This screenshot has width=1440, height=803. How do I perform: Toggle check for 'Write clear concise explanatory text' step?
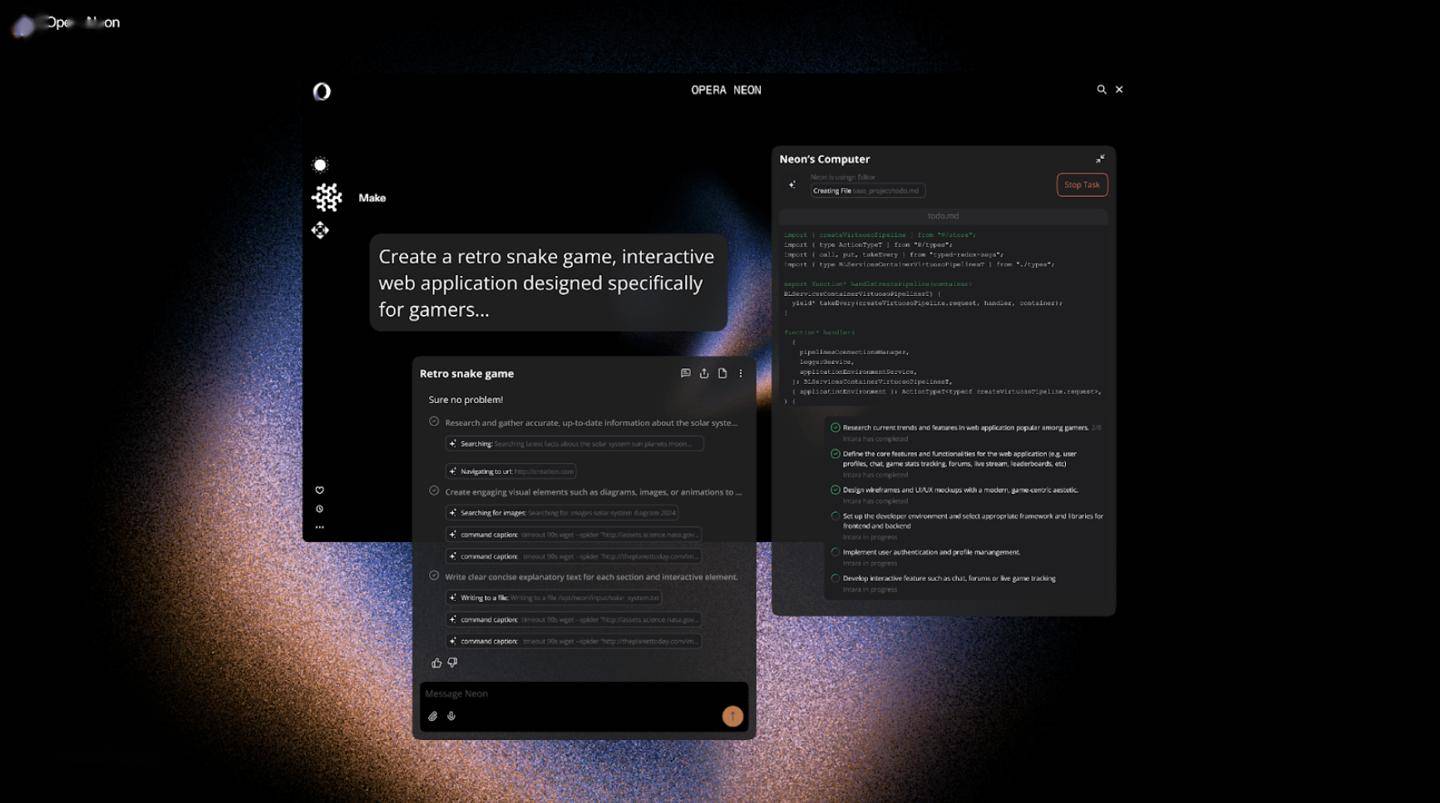pyautogui.click(x=434, y=576)
